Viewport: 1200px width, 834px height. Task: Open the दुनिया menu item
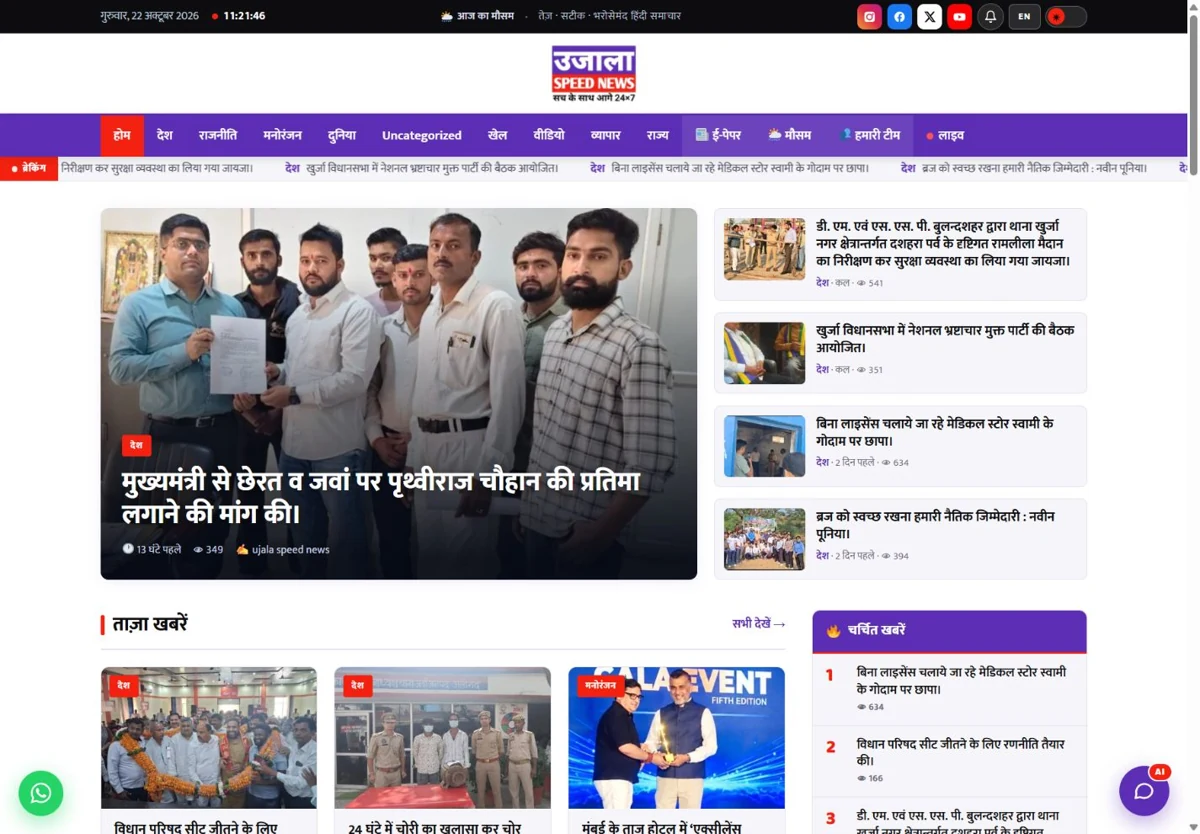tap(342, 135)
